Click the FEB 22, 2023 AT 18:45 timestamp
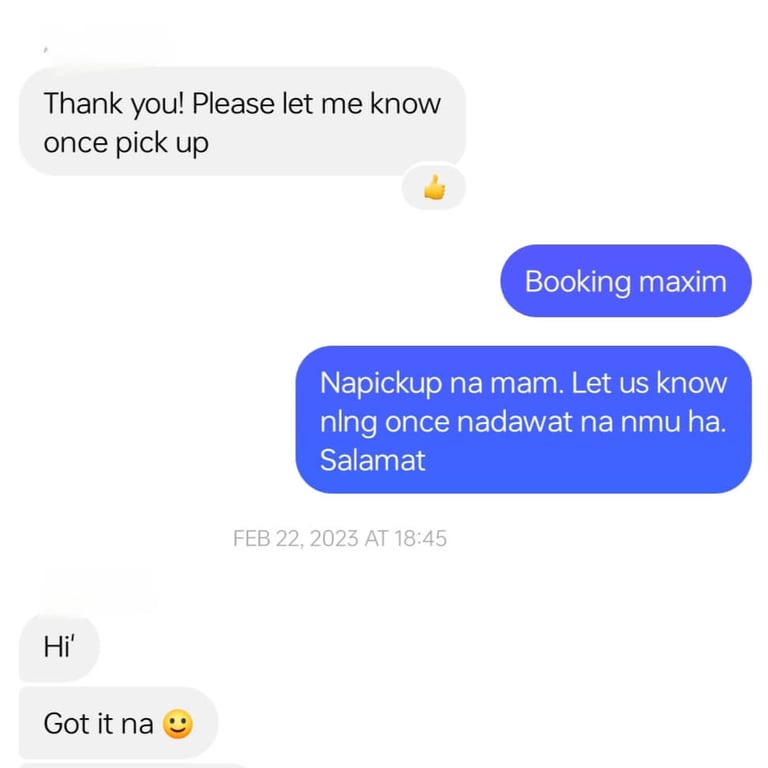 click(340, 538)
